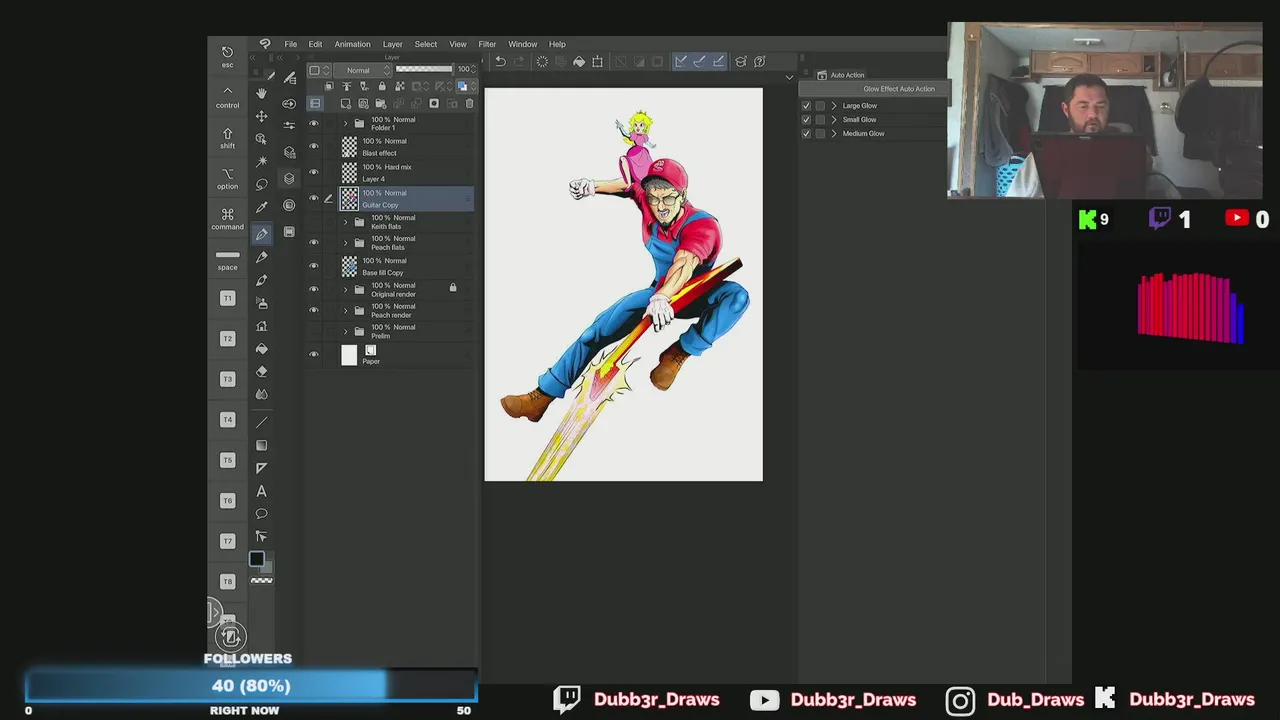Click the Fill bucket command bar icon
This screenshot has height=720, width=1280.
578,61
